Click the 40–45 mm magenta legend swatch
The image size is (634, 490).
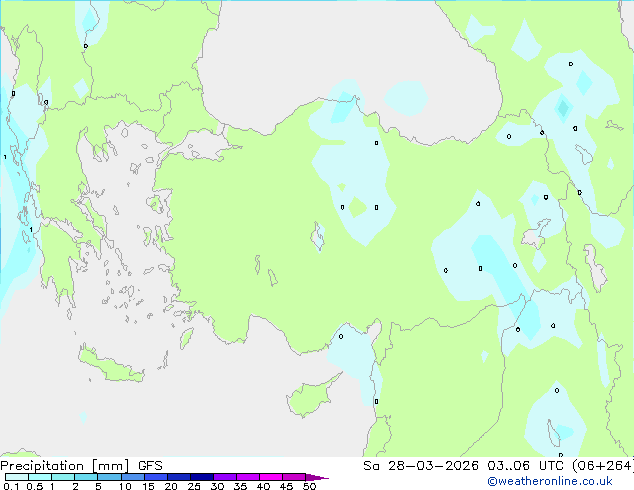click(x=271, y=477)
